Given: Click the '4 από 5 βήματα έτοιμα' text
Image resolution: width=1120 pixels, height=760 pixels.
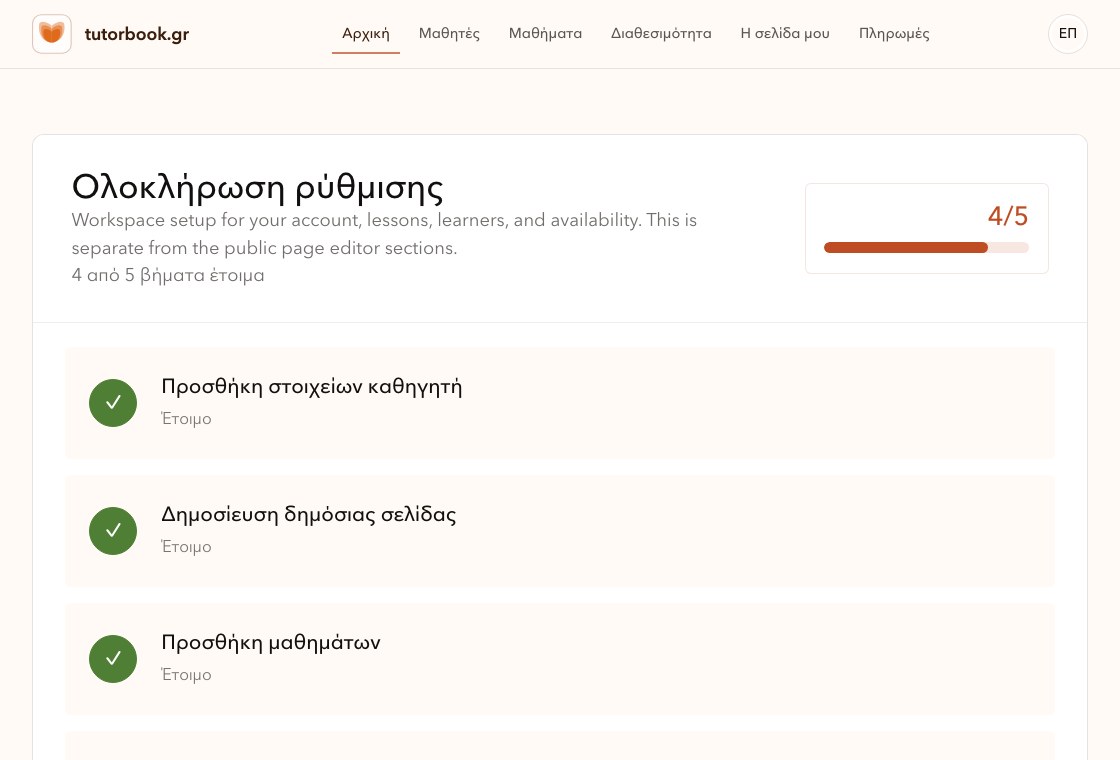Looking at the screenshot, I should 168,275.
